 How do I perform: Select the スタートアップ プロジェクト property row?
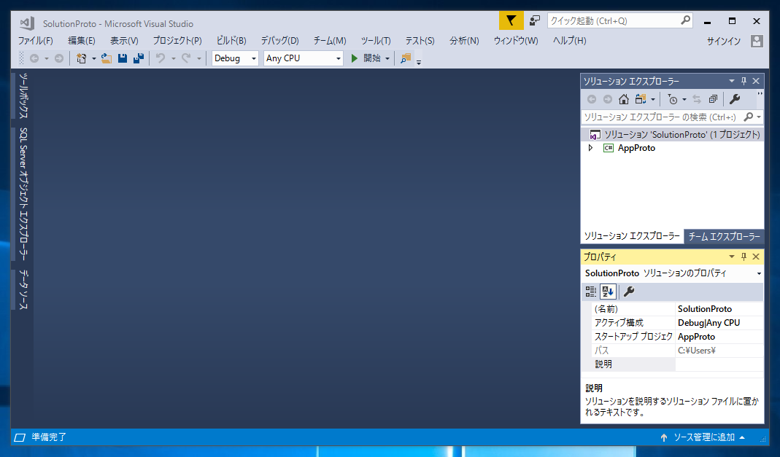[x=673, y=337]
